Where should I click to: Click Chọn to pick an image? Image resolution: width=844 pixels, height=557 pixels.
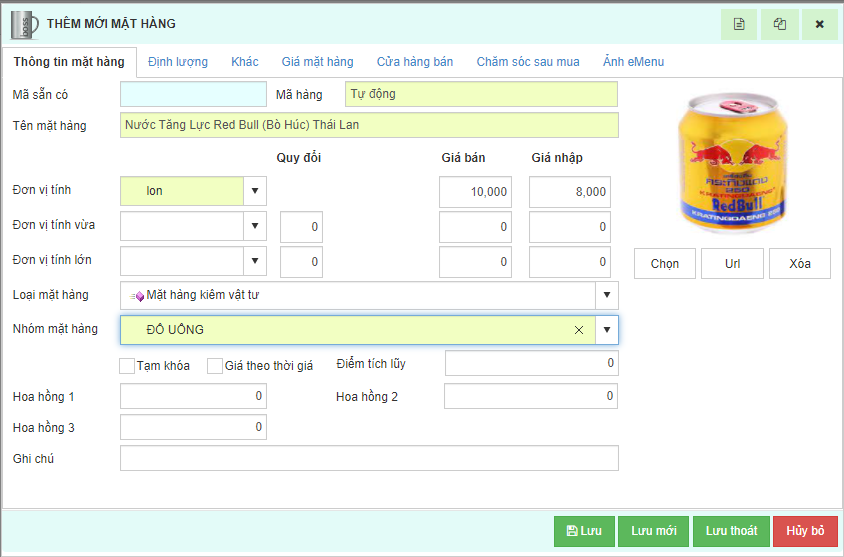tap(665, 264)
